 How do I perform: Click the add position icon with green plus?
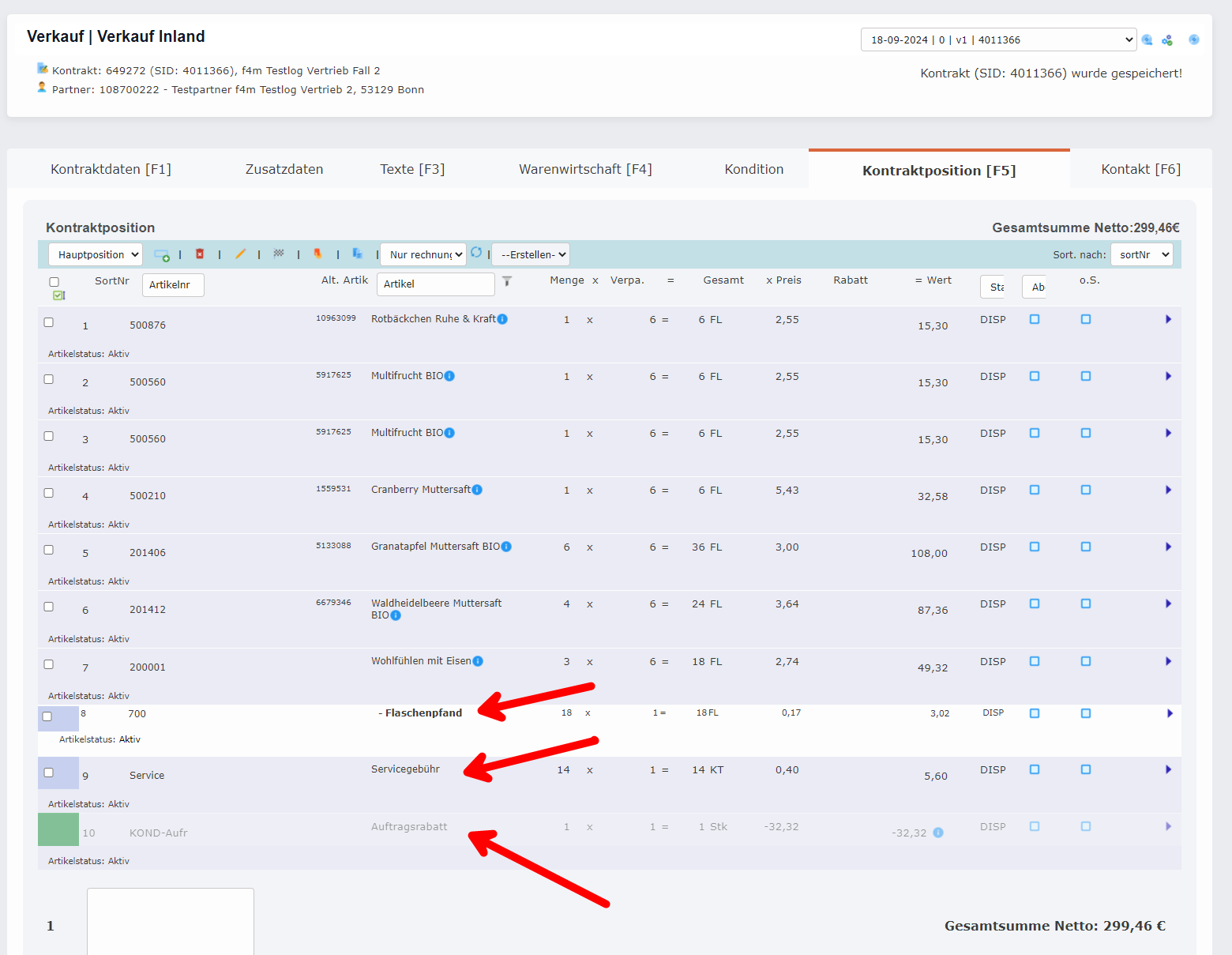[x=161, y=254]
